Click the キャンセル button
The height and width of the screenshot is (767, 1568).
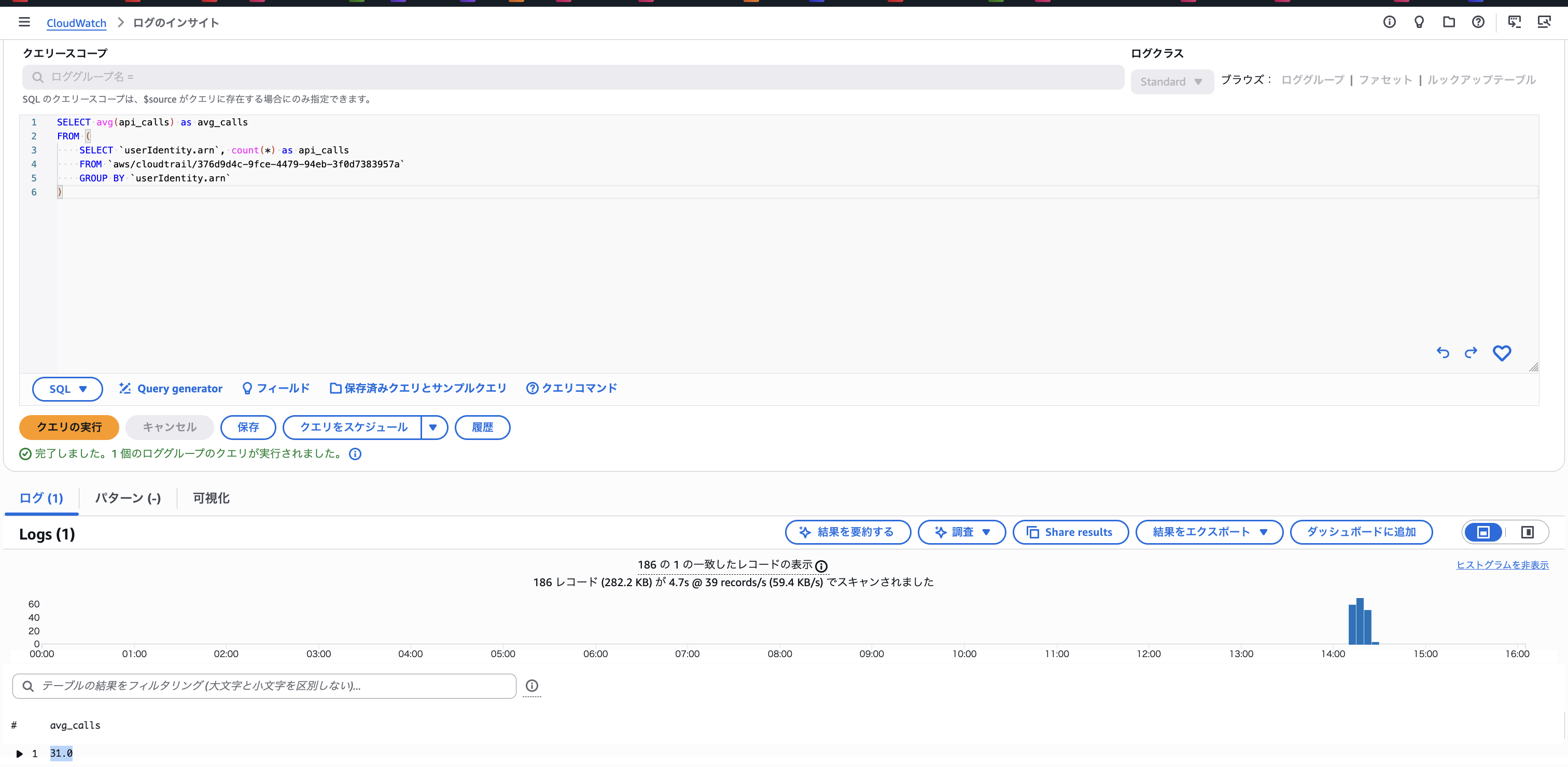tap(170, 428)
